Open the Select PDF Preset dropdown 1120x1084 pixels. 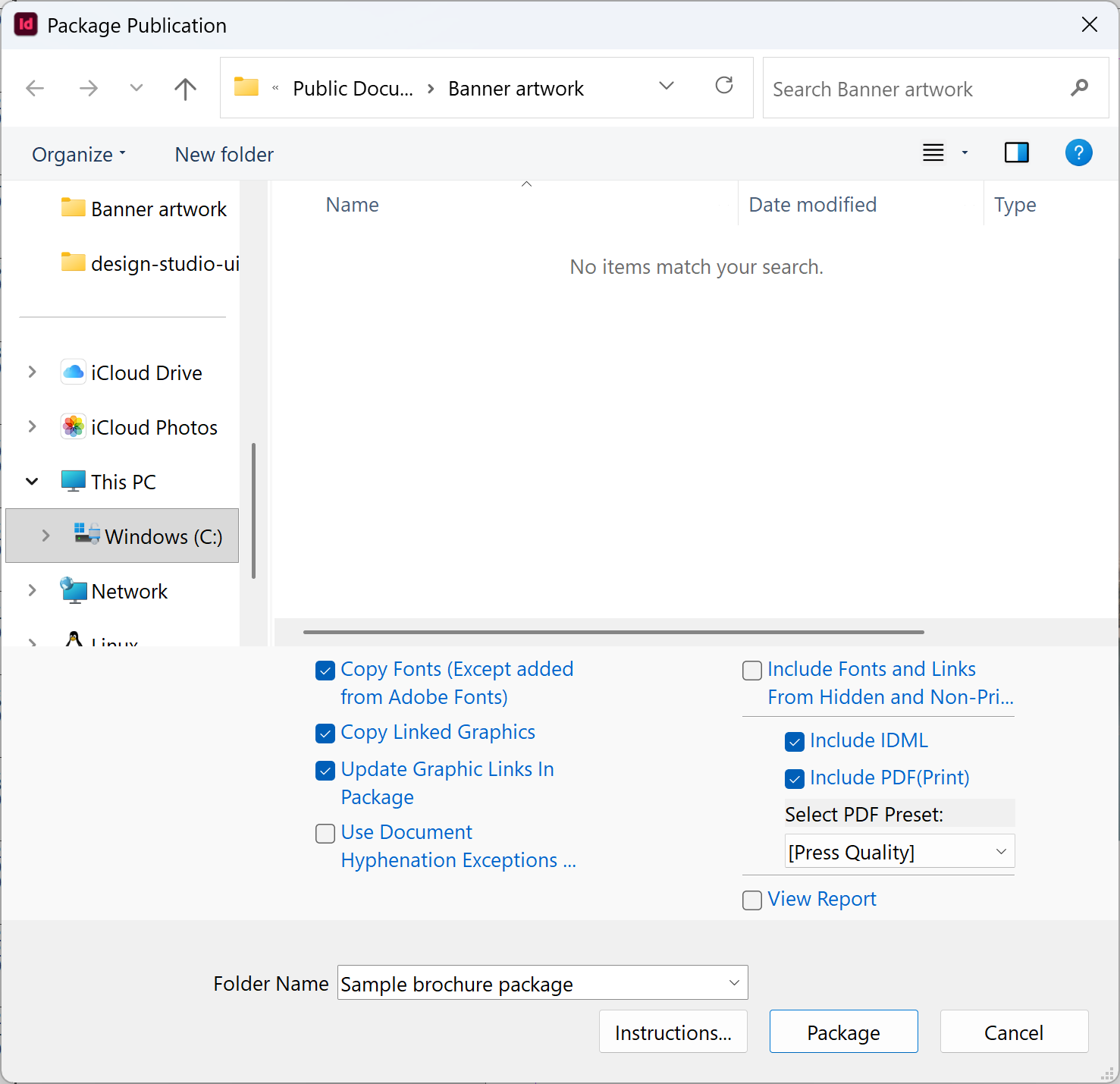pos(899,852)
